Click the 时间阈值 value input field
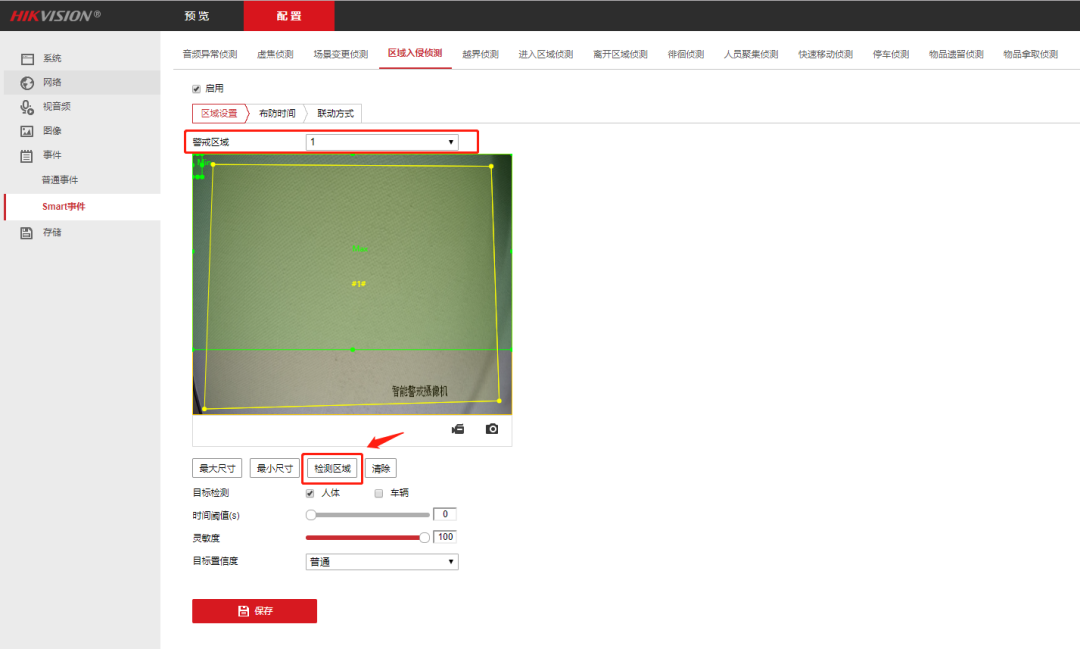The image size is (1080, 649). [x=445, y=515]
